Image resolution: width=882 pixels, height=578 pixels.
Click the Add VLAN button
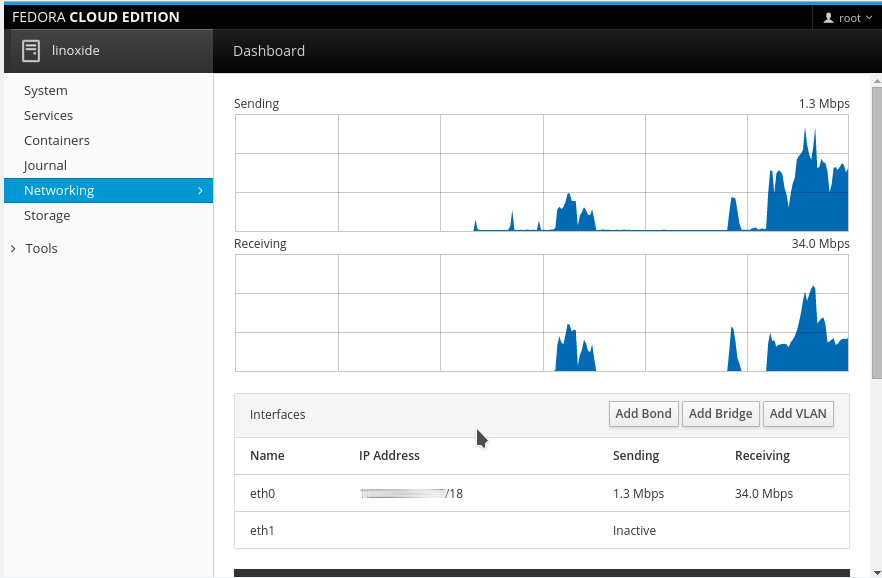[x=798, y=414]
